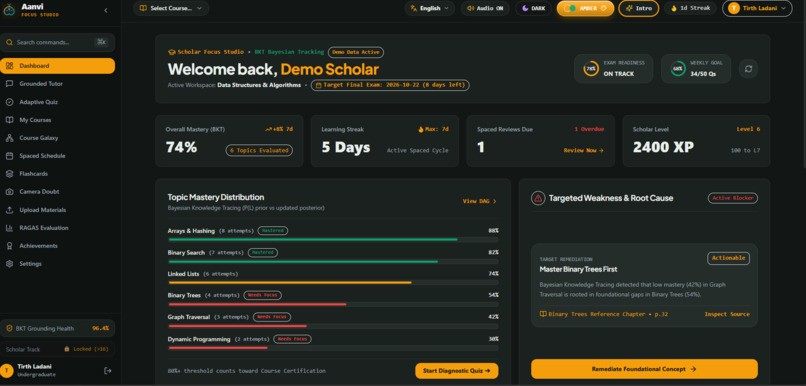Click the Max: 7d flame label

[433, 130]
